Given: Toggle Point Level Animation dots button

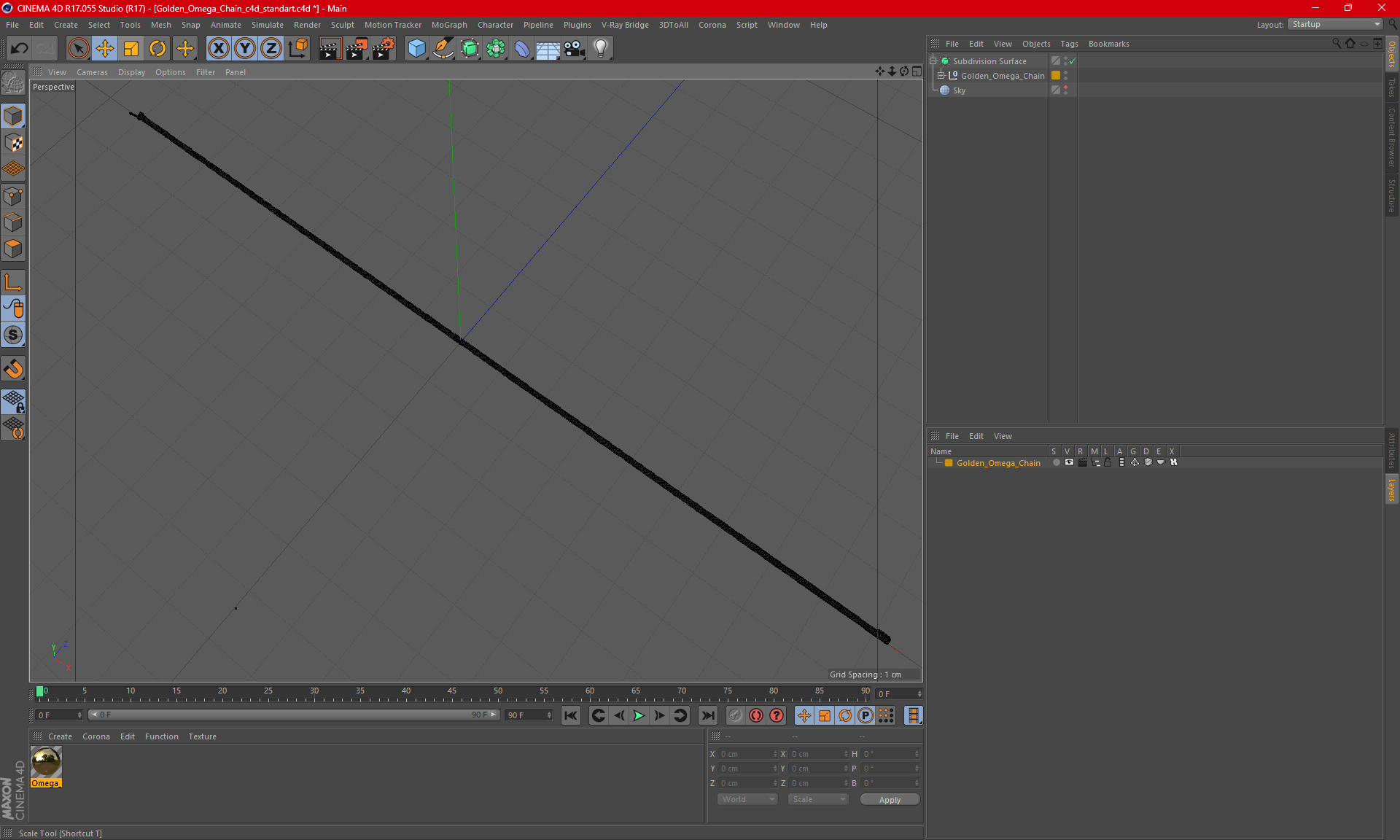Looking at the screenshot, I should tap(886, 715).
